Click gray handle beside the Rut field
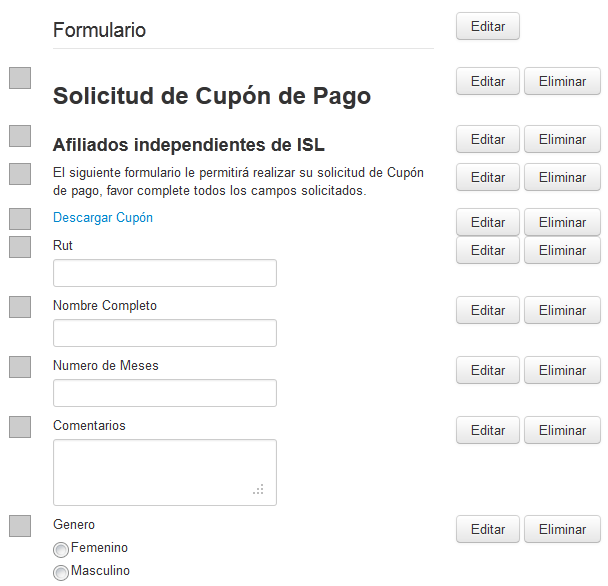 [x=20, y=247]
